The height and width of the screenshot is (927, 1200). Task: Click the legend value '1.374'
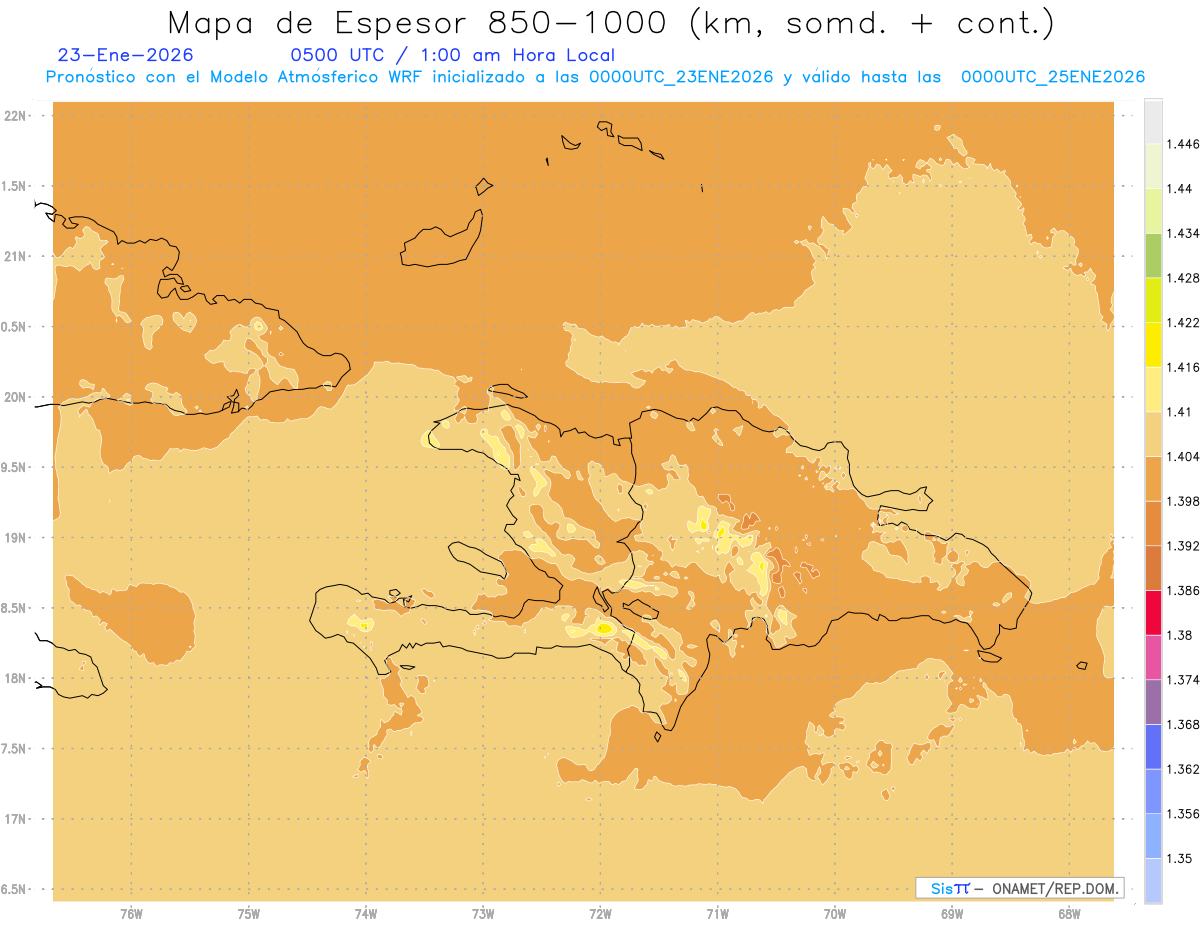[x=1183, y=680]
